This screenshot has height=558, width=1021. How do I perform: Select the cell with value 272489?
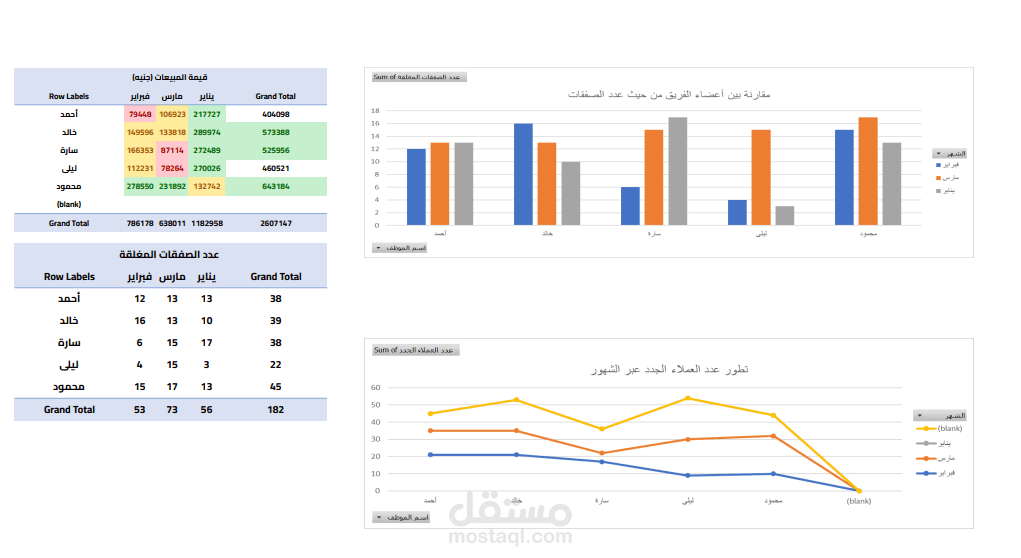(207, 150)
